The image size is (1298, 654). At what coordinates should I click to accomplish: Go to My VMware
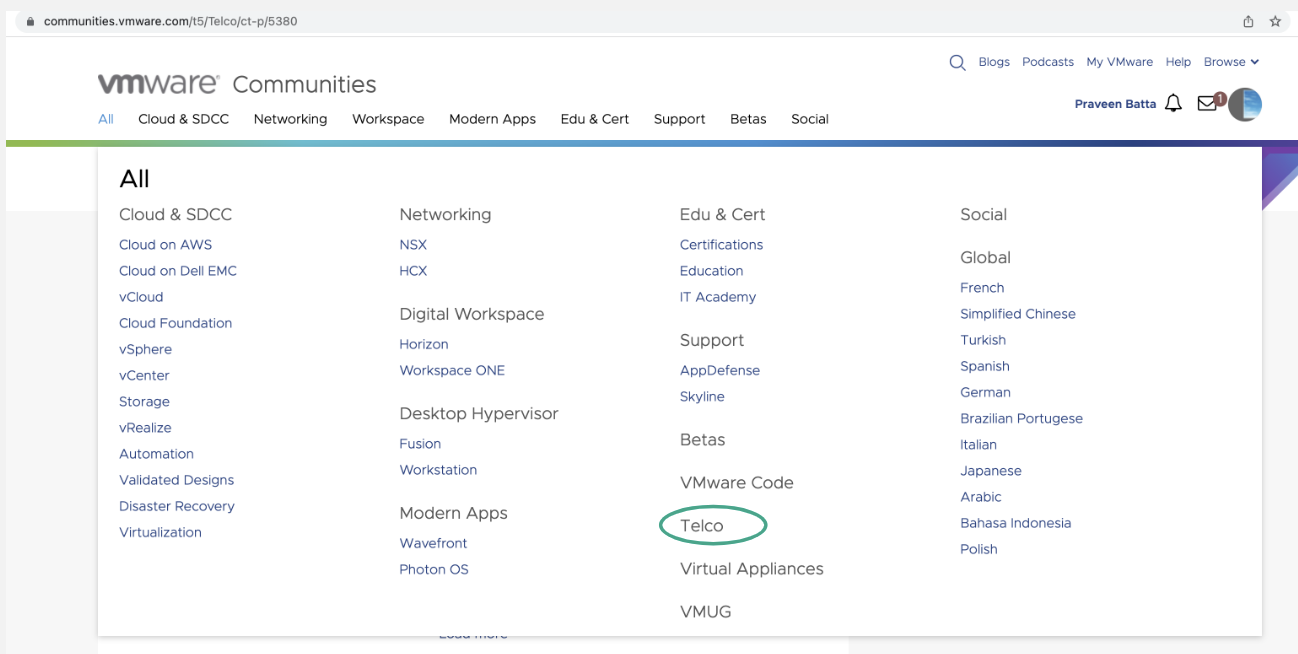click(x=1120, y=62)
